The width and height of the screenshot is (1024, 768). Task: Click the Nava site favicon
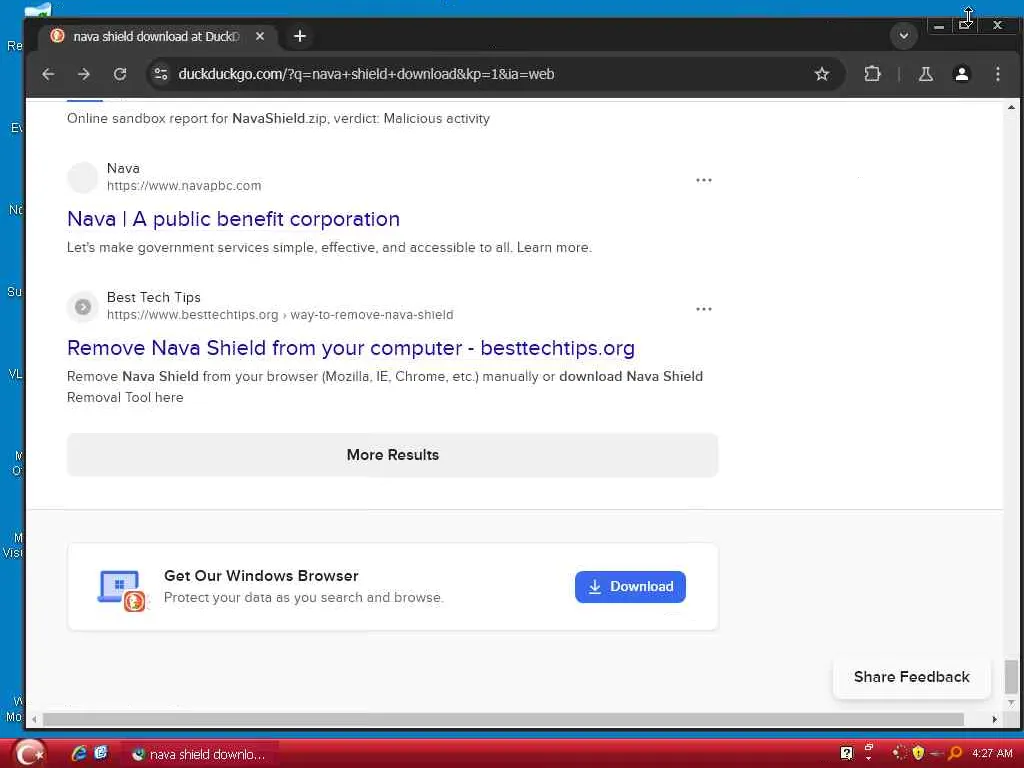pos(83,178)
